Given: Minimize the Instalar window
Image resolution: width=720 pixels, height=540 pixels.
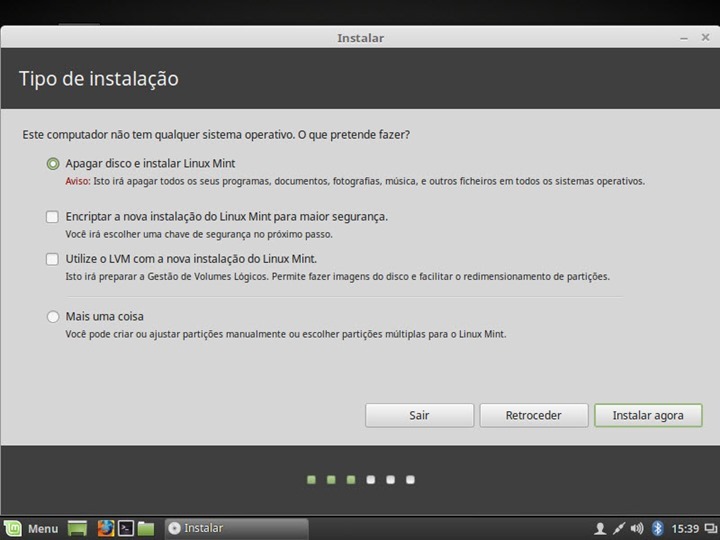Looking at the screenshot, I should point(684,38).
